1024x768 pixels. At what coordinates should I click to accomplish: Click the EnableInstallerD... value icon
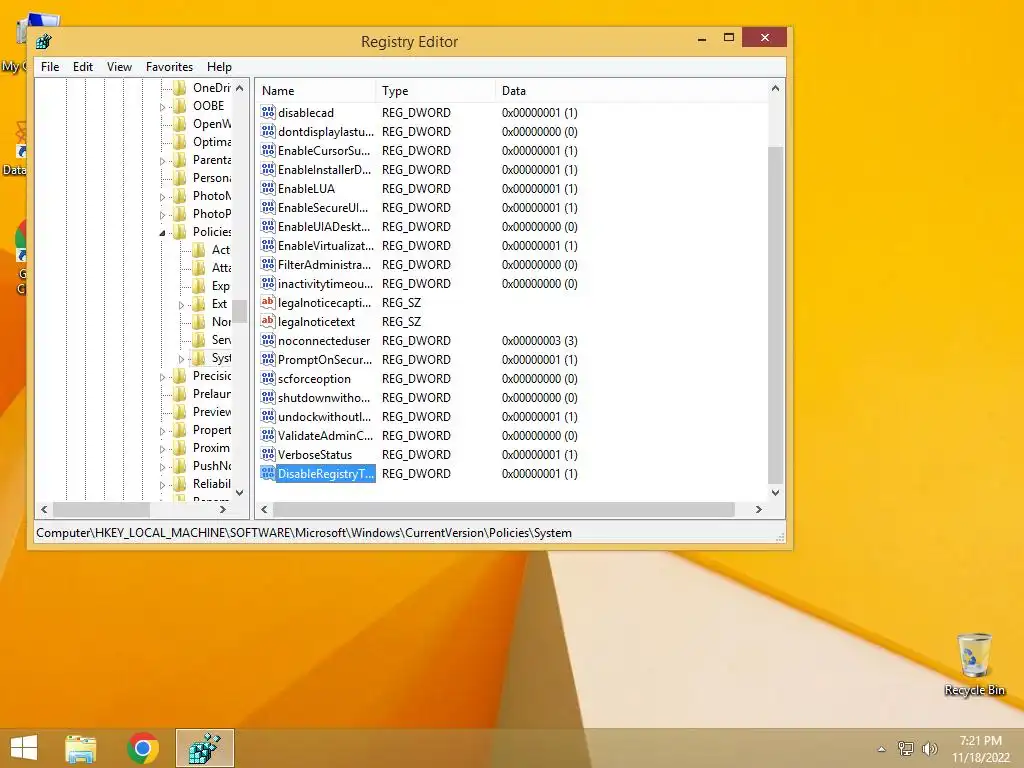pyautogui.click(x=268, y=169)
